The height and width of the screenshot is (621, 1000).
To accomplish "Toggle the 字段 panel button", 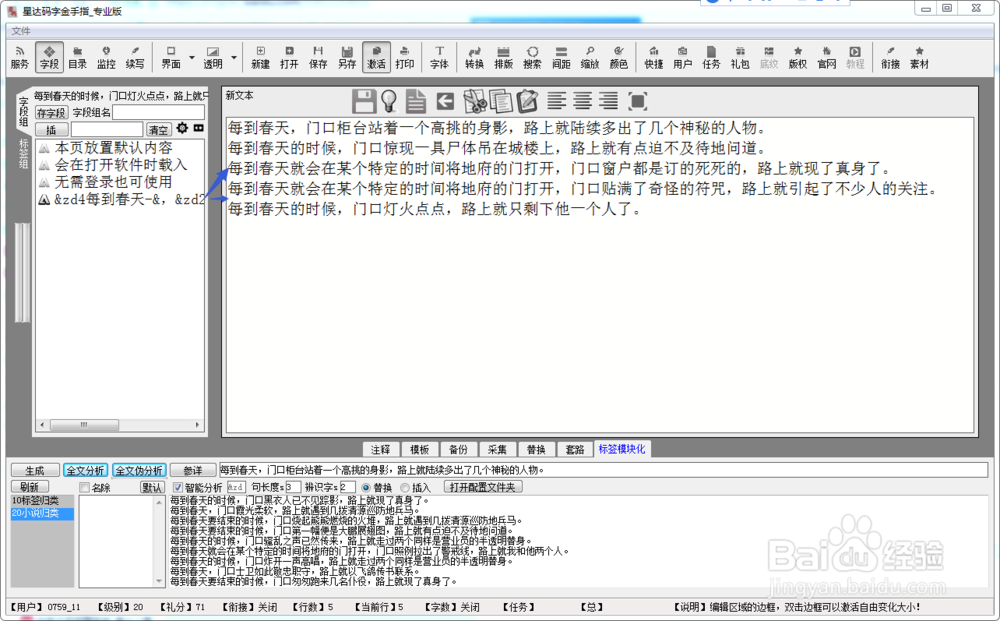I will [49, 57].
